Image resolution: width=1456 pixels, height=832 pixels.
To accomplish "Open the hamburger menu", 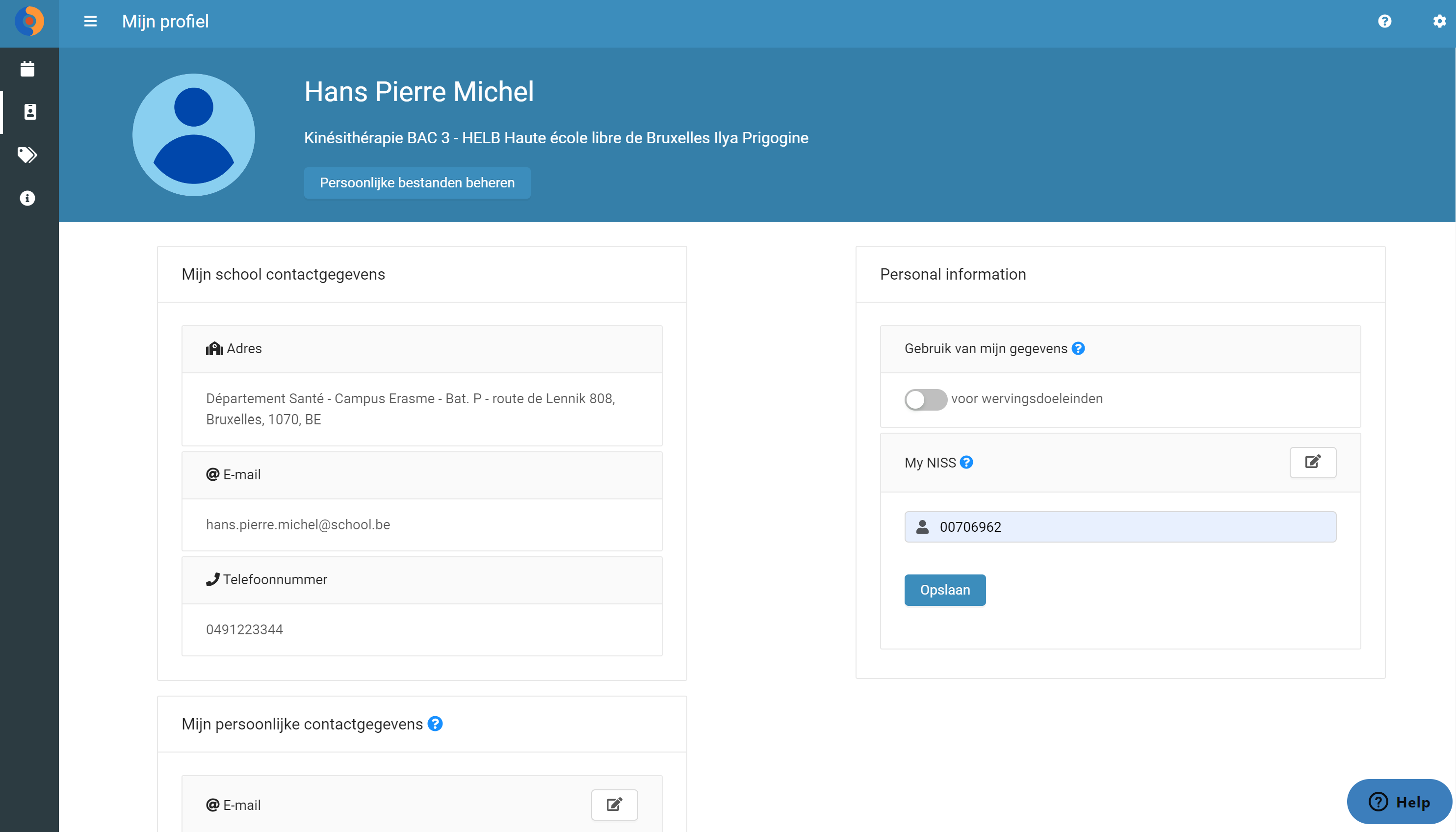I will click(x=90, y=22).
